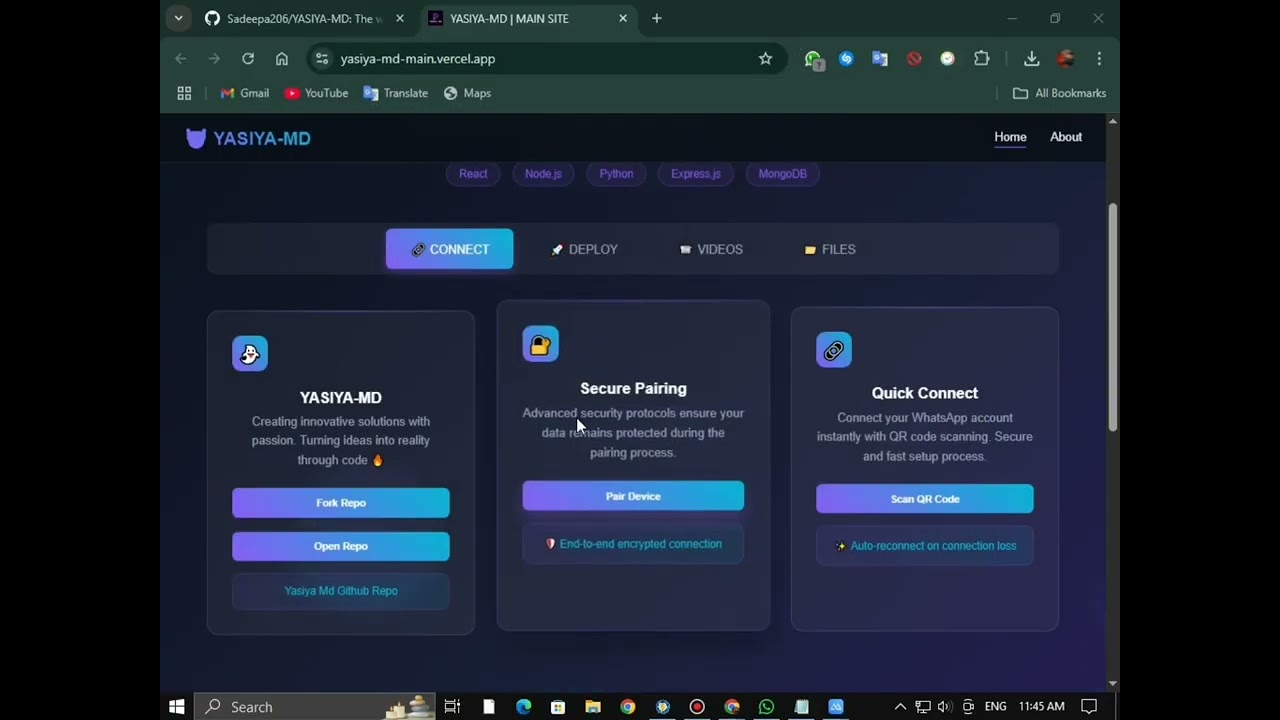This screenshot has height=720, width=1280.
Task: Go to About page in navbar
Action: tap(1066, 137)
